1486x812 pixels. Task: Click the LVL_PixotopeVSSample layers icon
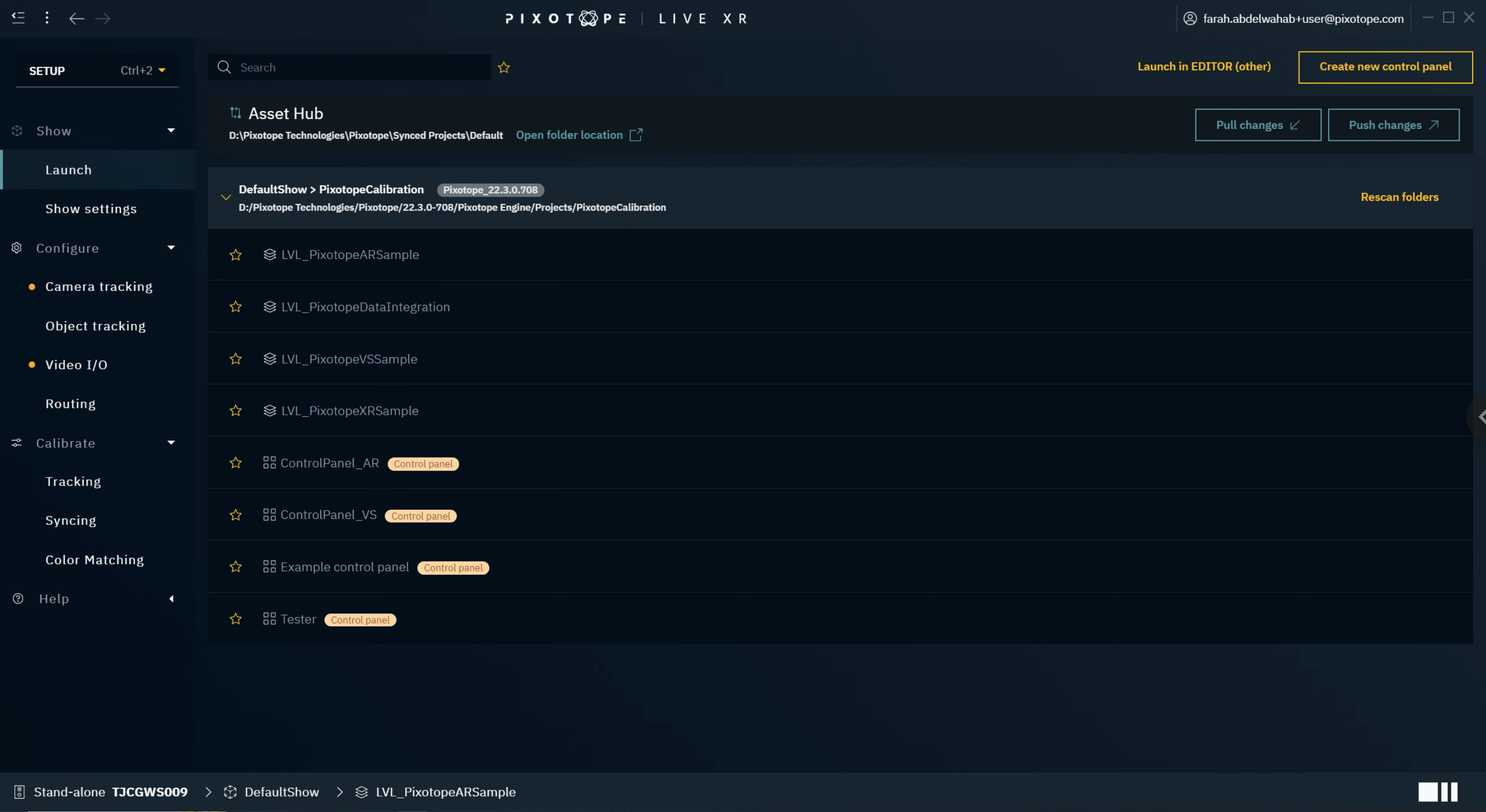[269, 358]
